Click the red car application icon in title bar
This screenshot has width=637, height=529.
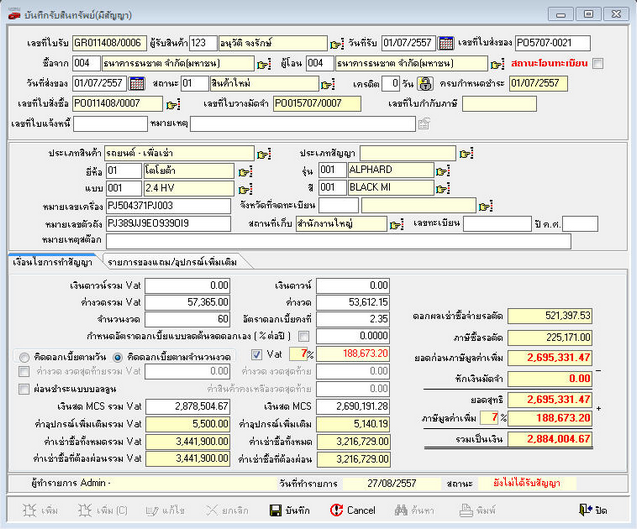[14, 15]
